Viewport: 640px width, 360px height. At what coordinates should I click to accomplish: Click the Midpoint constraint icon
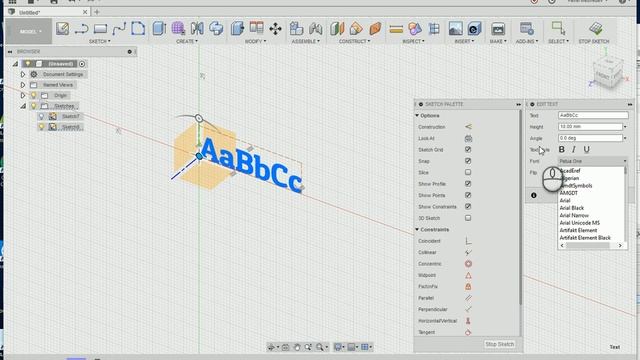tap(468, 276)
